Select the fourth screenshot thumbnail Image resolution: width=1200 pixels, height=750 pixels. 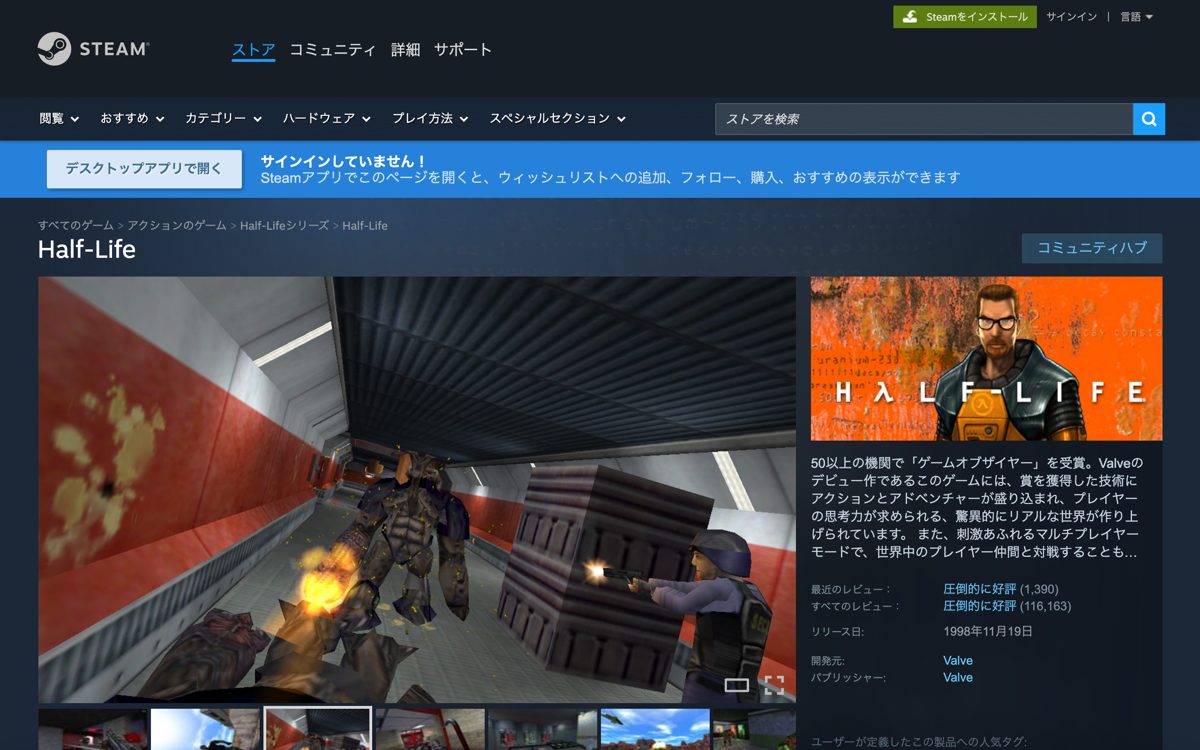[430, 729]
